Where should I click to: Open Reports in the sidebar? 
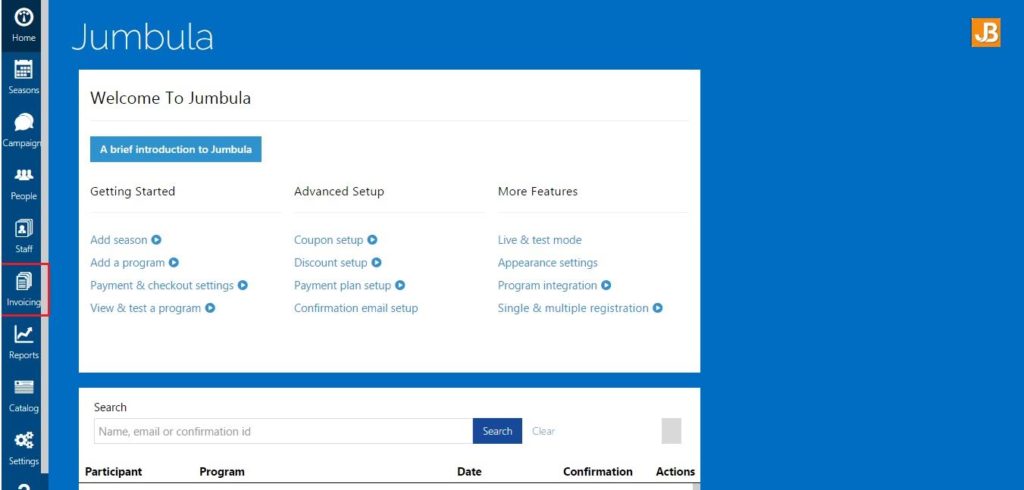pos(24,343)
